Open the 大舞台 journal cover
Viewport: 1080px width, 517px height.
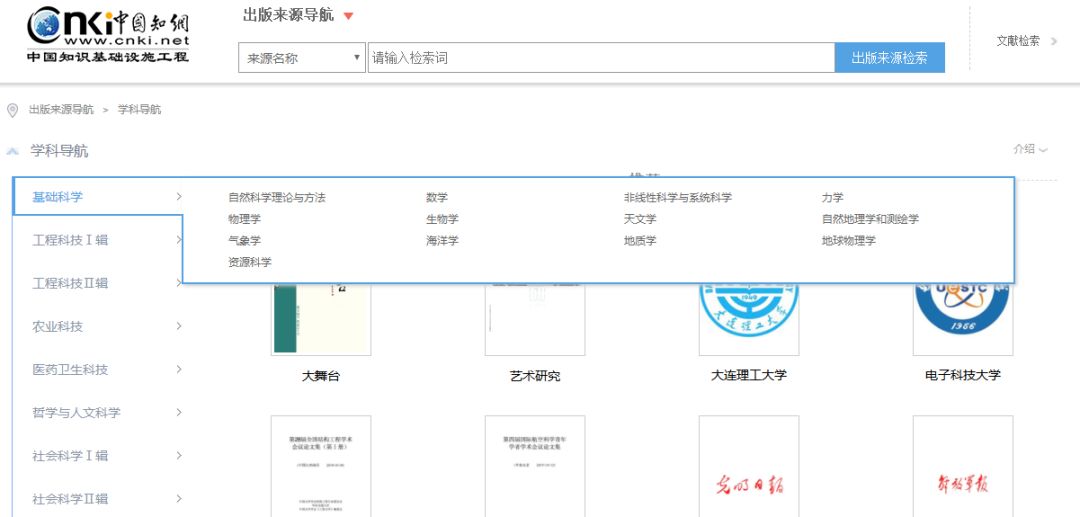tap(321, 319)
